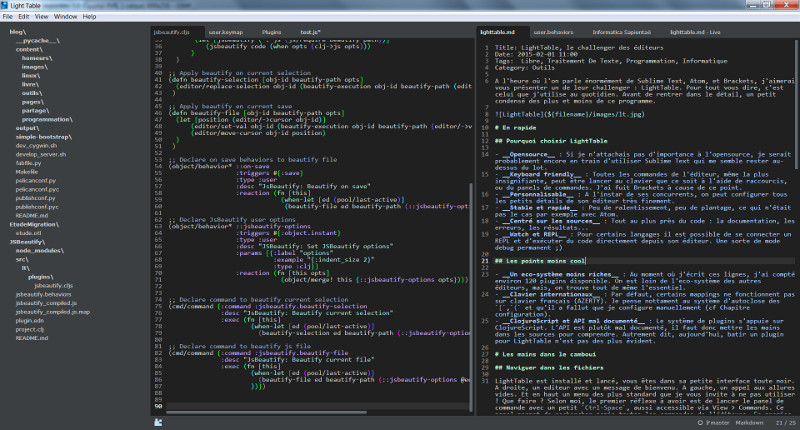
Task: Collapse the JSBeautify project folder
Action: [26, 242]
